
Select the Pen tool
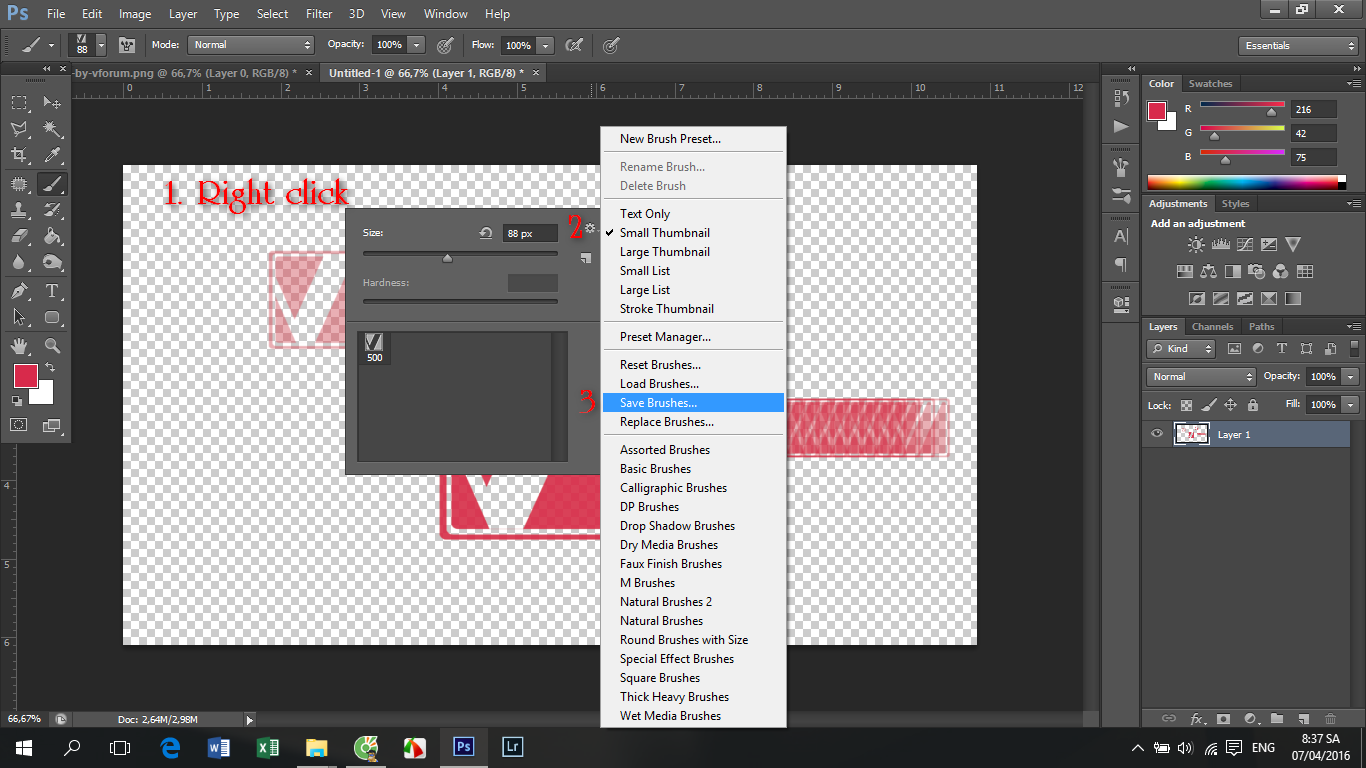click(19, 291)
